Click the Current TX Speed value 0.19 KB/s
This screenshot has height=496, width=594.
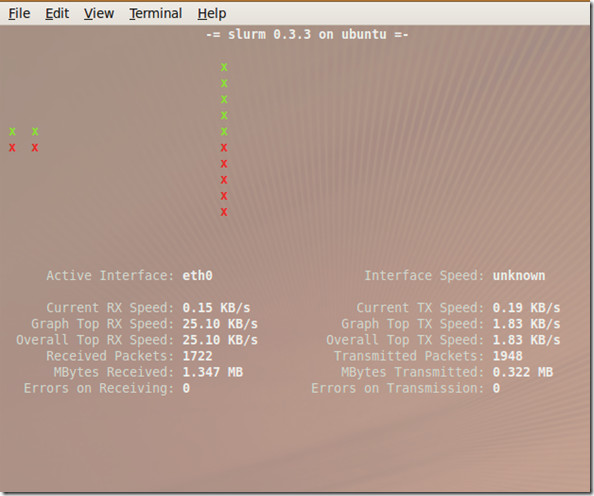(x=526, y=308)
